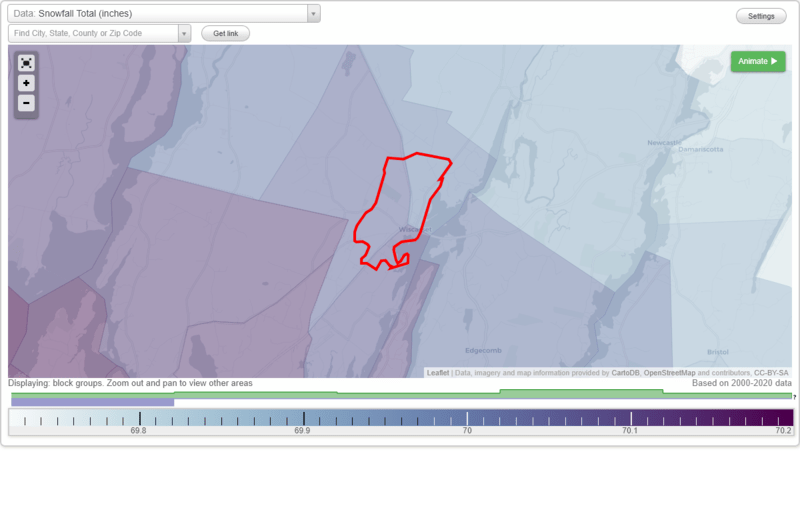Viewport: 800px width, 514px height.
Task: Click the Edgecomb label on the map
Action: click(483, 351)
